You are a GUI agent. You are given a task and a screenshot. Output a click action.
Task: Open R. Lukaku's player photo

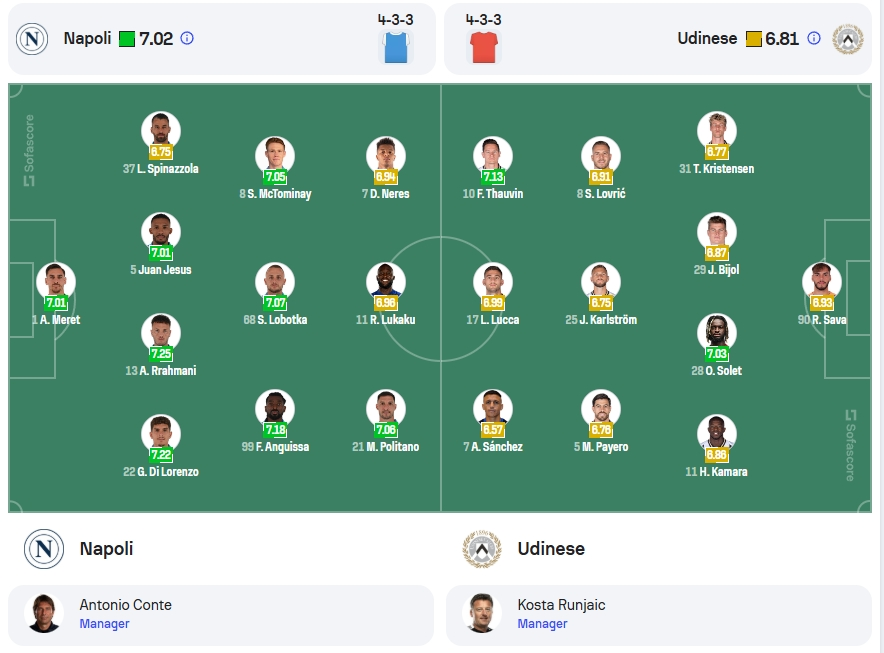point(386,280)
